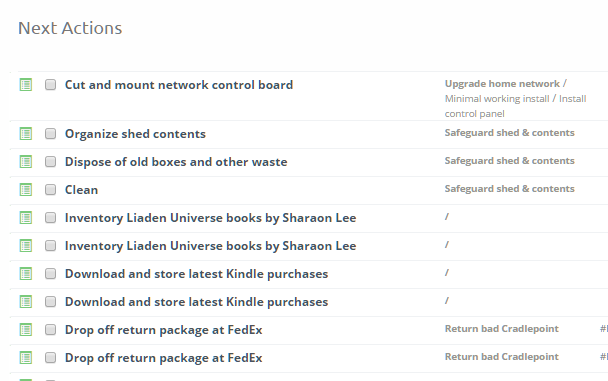Open the list icon next to Dispose of old boxes
The width and height of the screenshot is (608, 381).
[26, 162]
